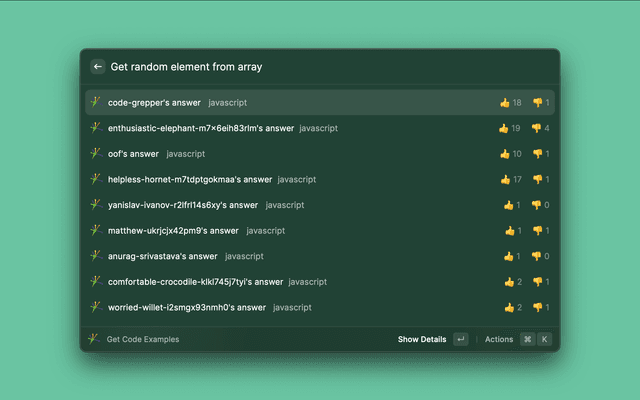Click thumbs-up icon on oof's answer
This screenshot has width=640, height=400.
pyautogui.click(x=505, y=154)
